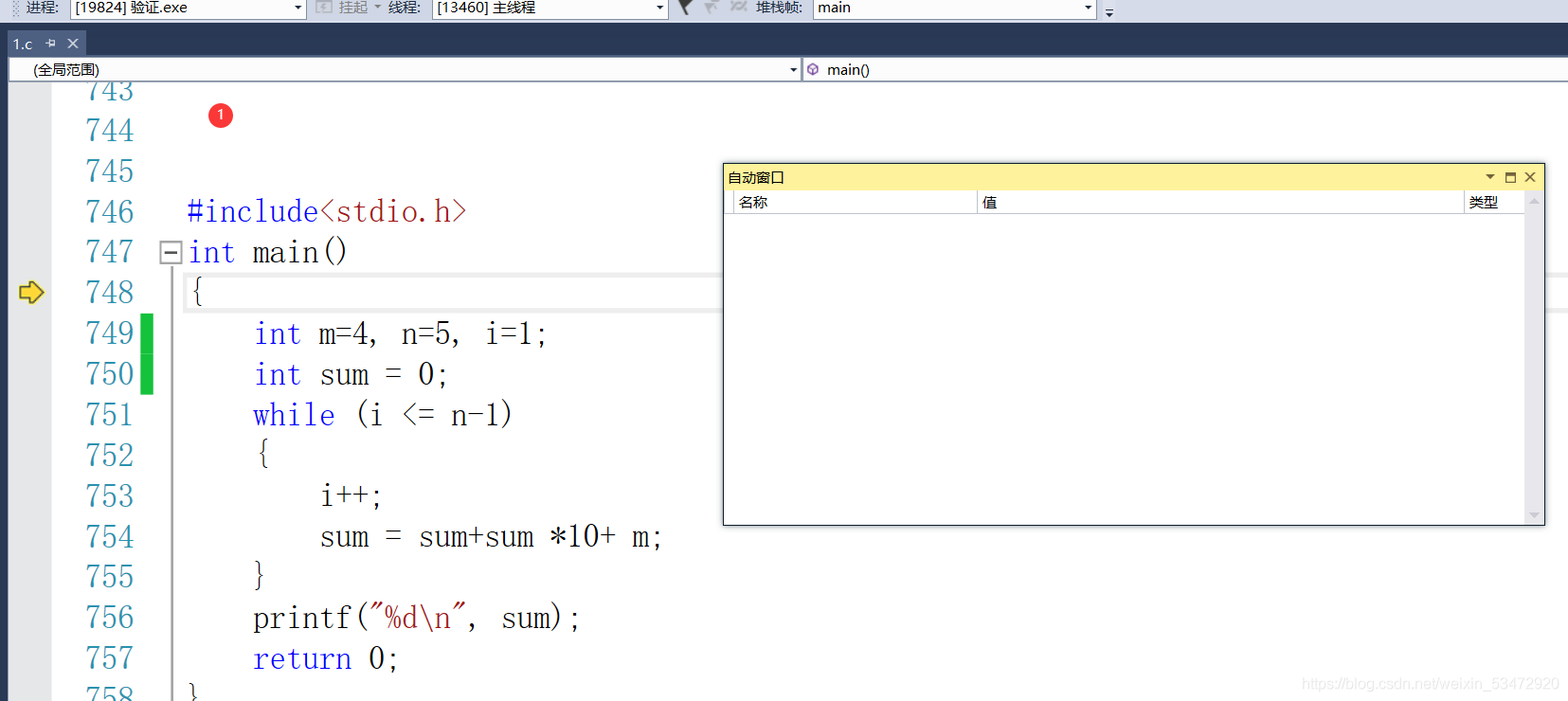Click the 'return 0;' statement
The image size is (1568, 701).
326,658
